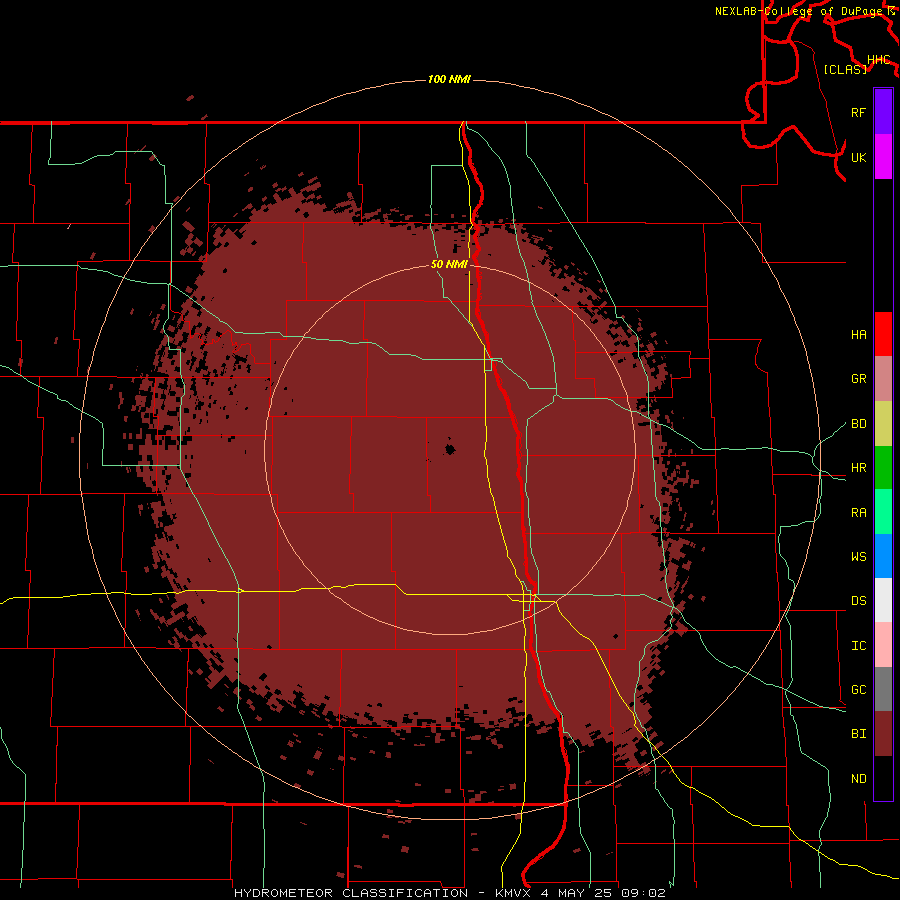Click the IC light pink legend swatch
This screenshot has height=900, width=900.
pos(883,645)
